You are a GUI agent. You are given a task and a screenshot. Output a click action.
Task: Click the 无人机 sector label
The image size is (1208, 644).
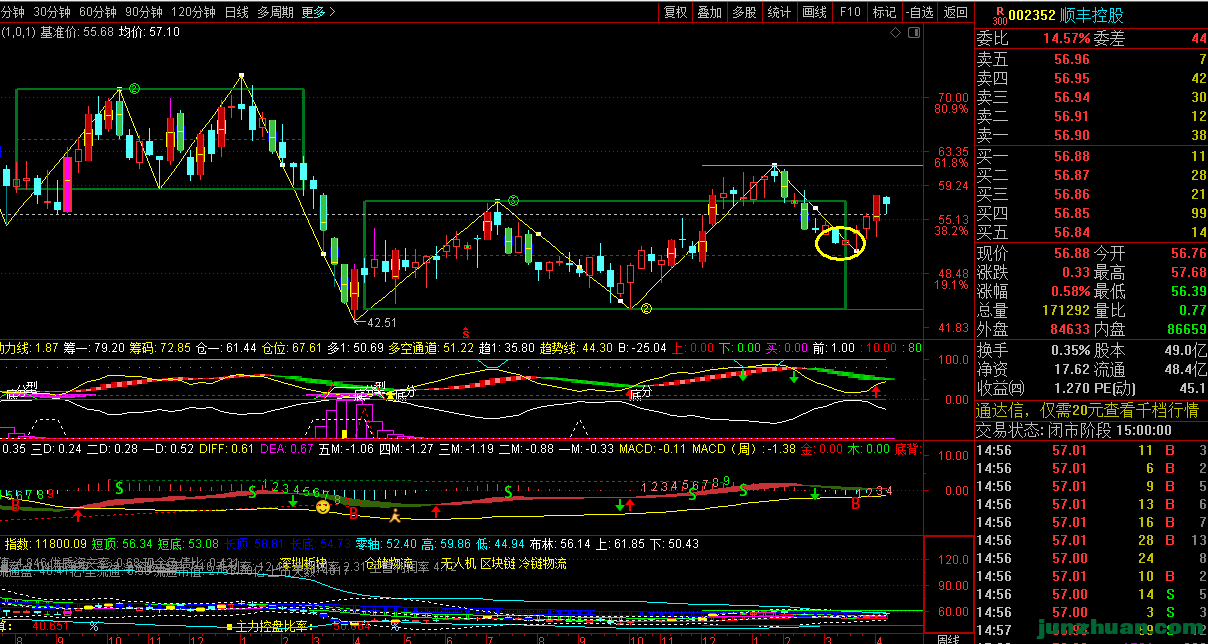[x=458, y=565]
